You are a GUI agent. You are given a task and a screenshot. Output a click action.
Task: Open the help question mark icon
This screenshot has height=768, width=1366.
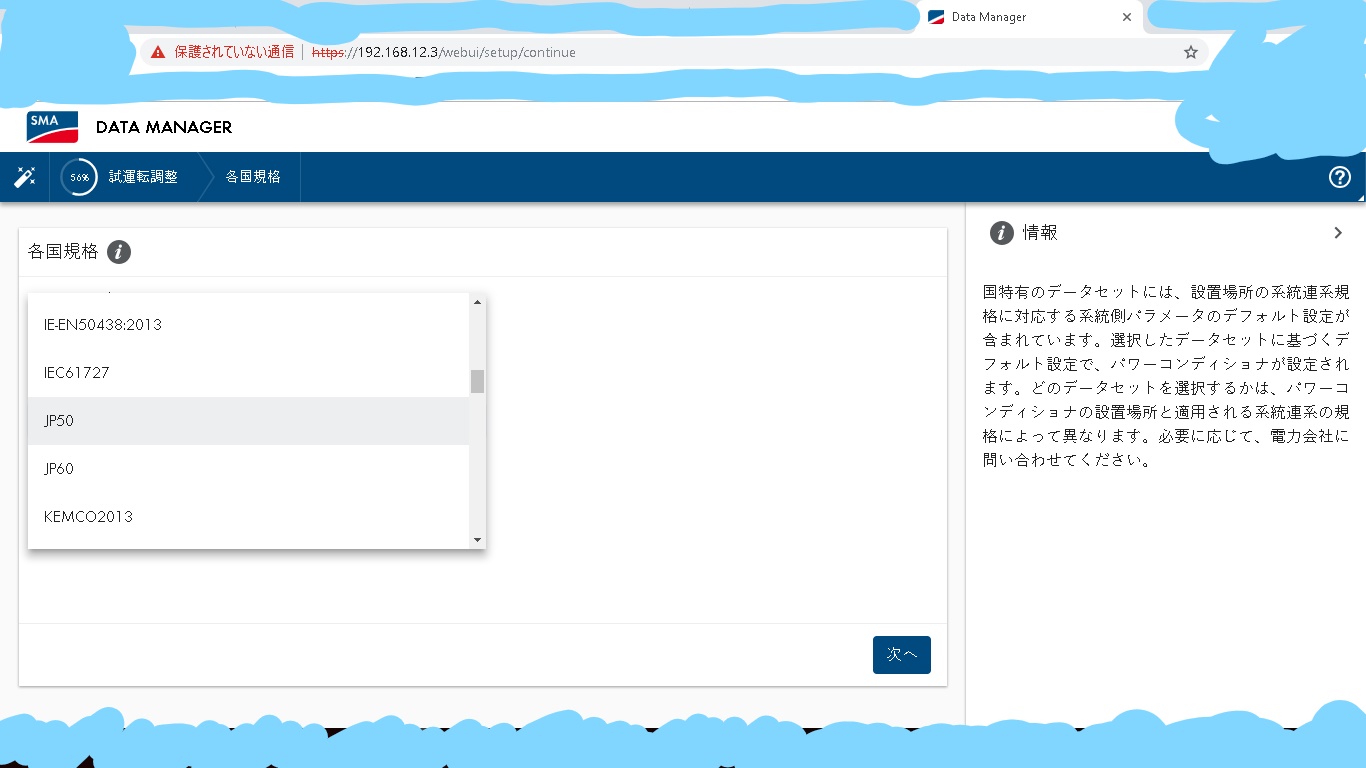(1340, 177)
